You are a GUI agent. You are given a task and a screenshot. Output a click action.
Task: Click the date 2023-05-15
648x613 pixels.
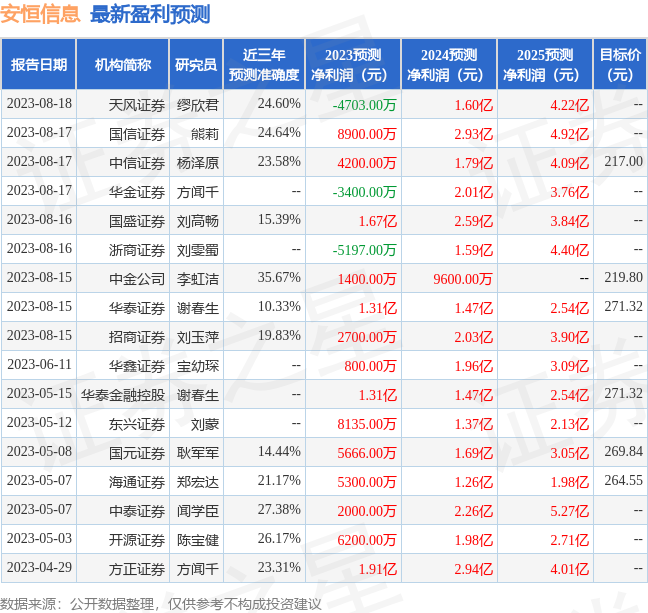[39, 393]
